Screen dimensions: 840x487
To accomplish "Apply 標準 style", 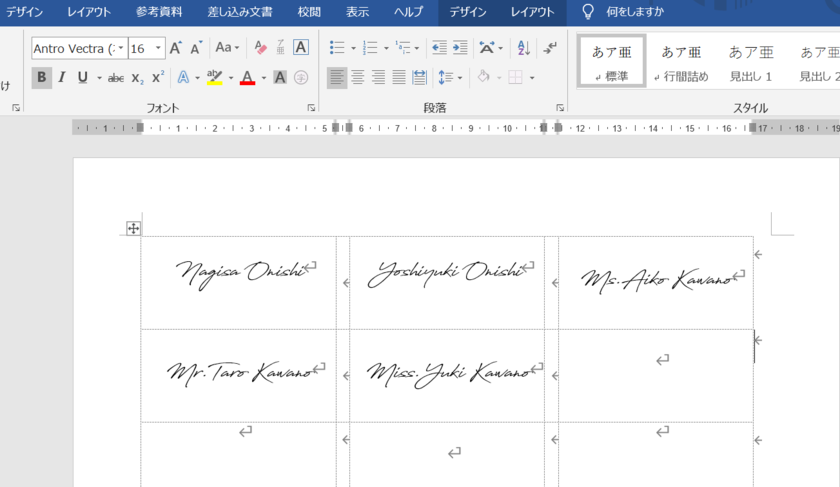I will [612, 61].
